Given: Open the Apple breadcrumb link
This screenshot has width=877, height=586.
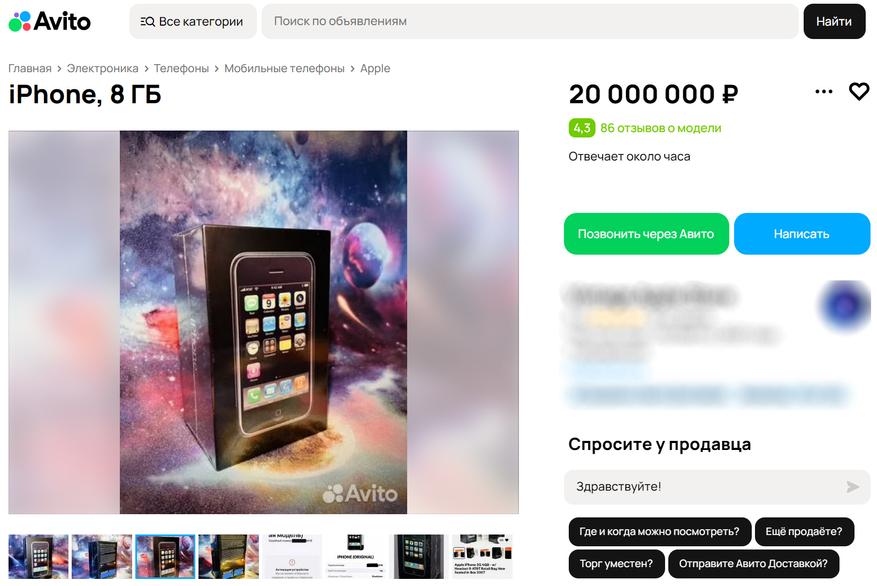Looking at the screenshot, I should (x=375, y=68).
